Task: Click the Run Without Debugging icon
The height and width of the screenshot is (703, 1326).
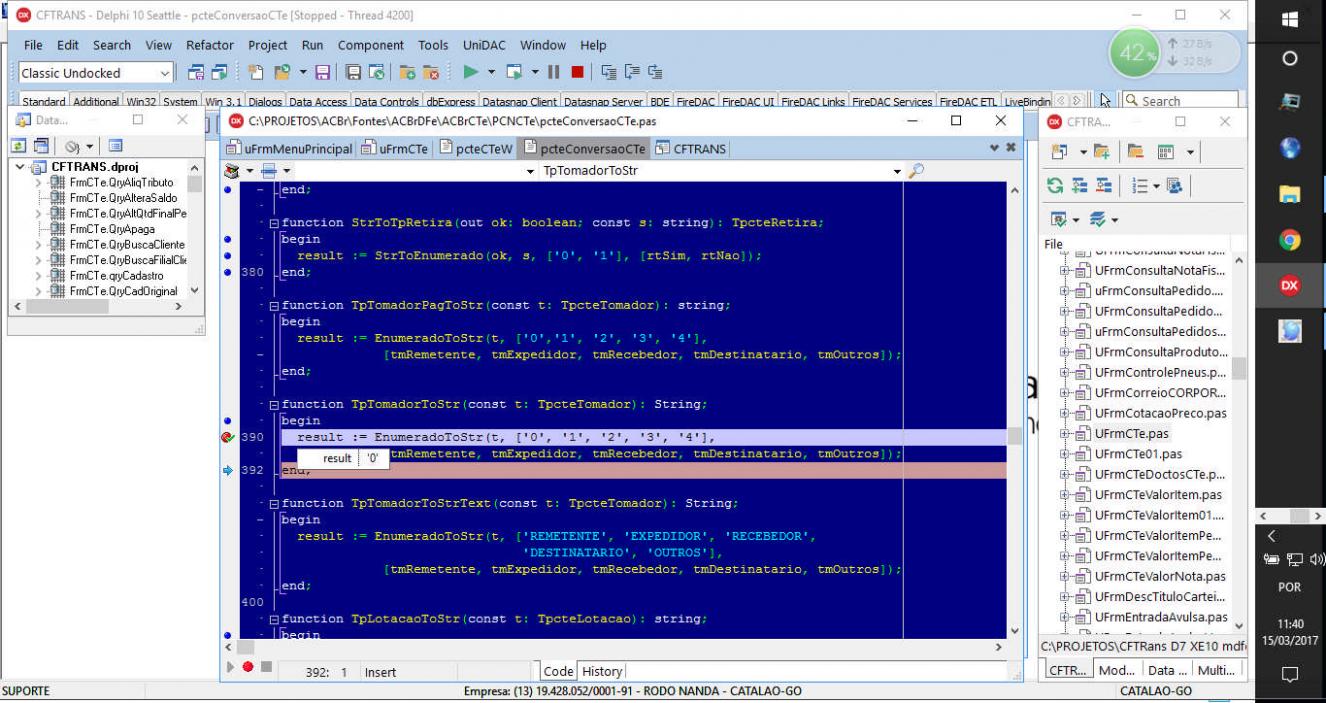Action: (514, 72)
